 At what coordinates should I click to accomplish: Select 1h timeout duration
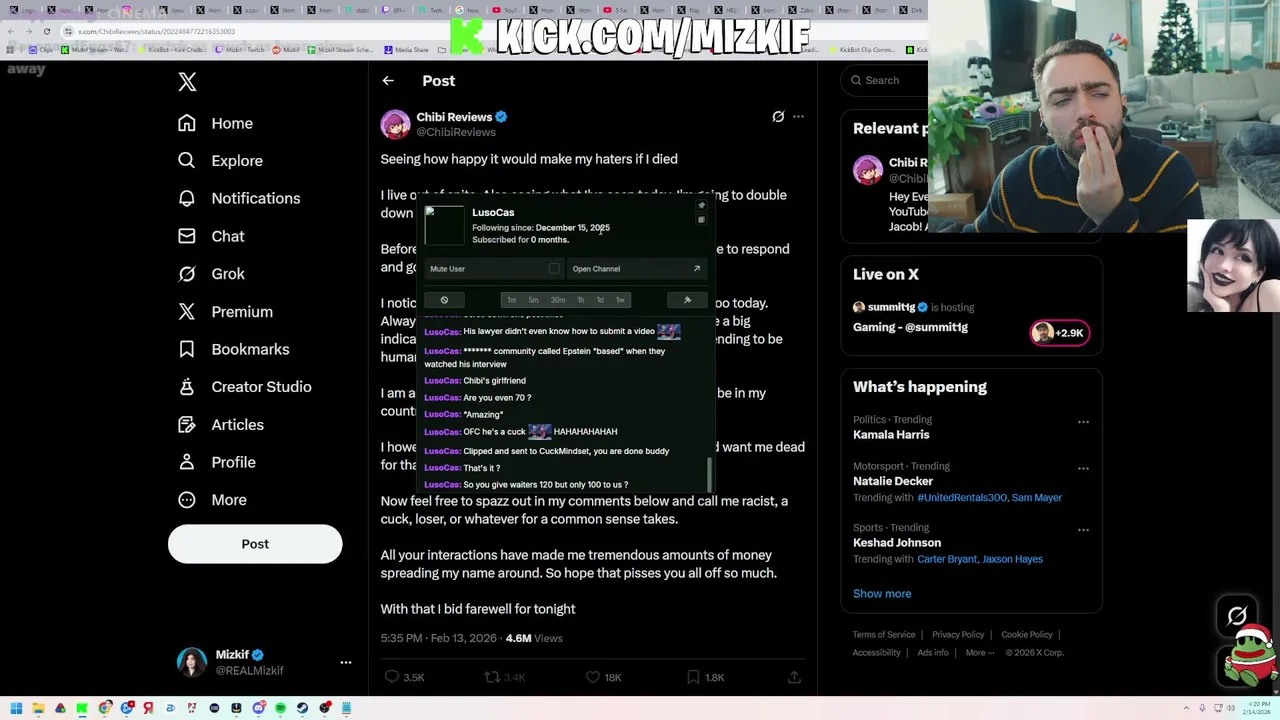(581, 300)
